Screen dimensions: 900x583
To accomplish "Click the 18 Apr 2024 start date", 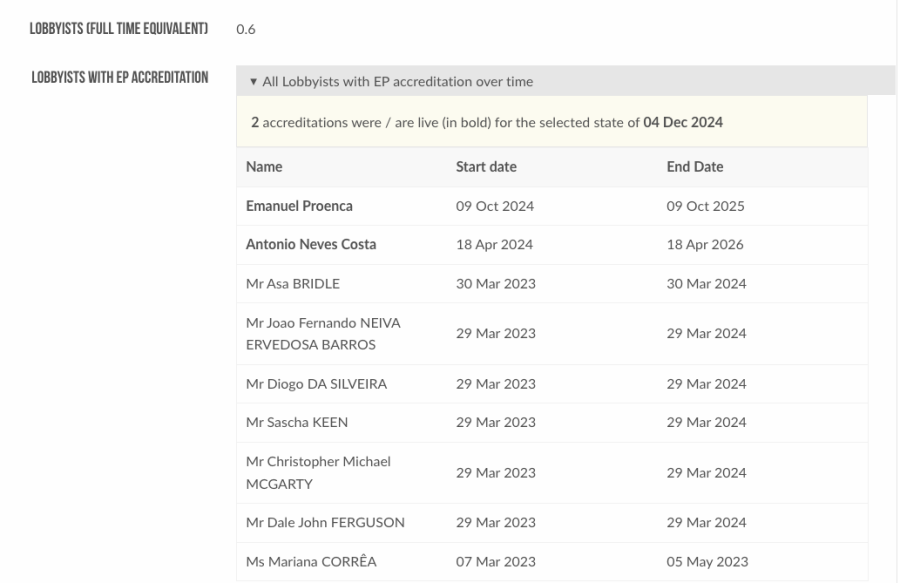I will [x=494, y=244].
